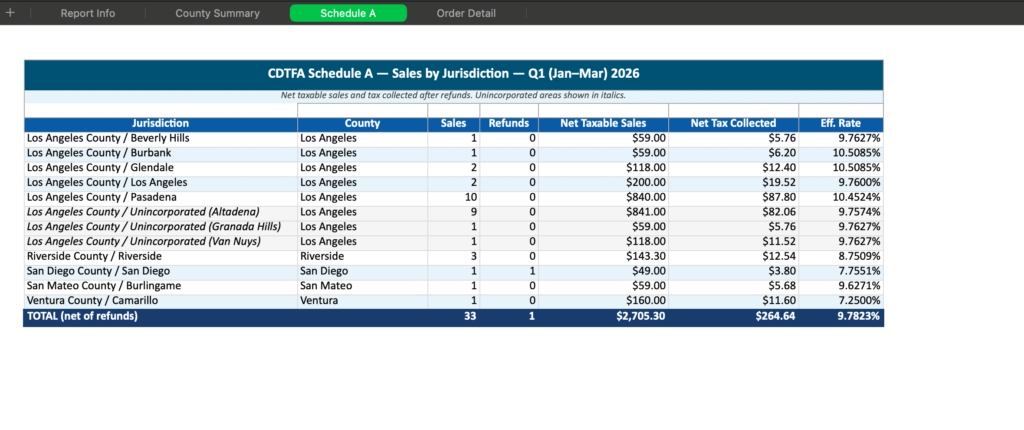Click the add sheet plus icon
Image resolution: width=1024 pixels, height=430 pixels.
(11, 13)
